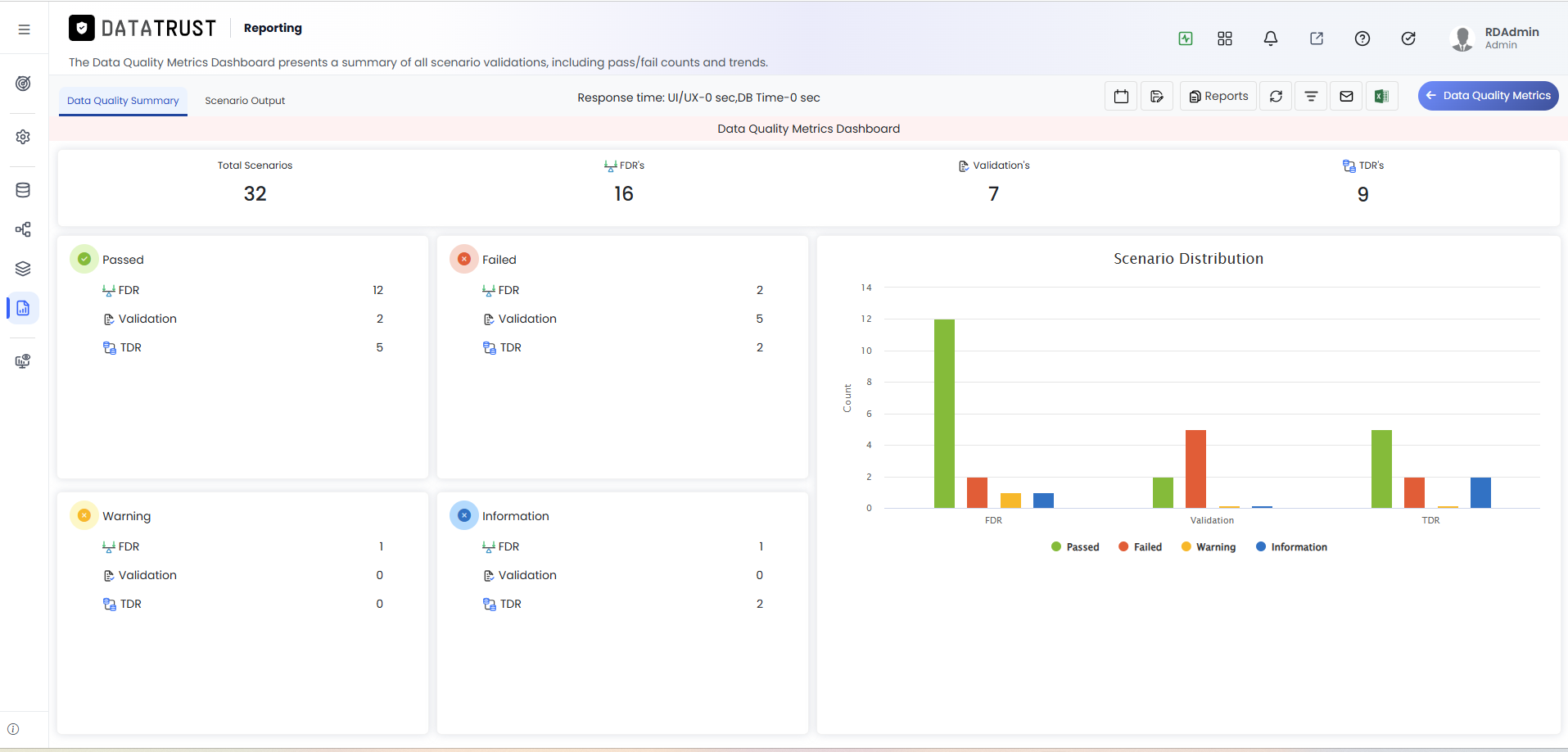Open the settings gear in the sidebar

tap(23, 137)
